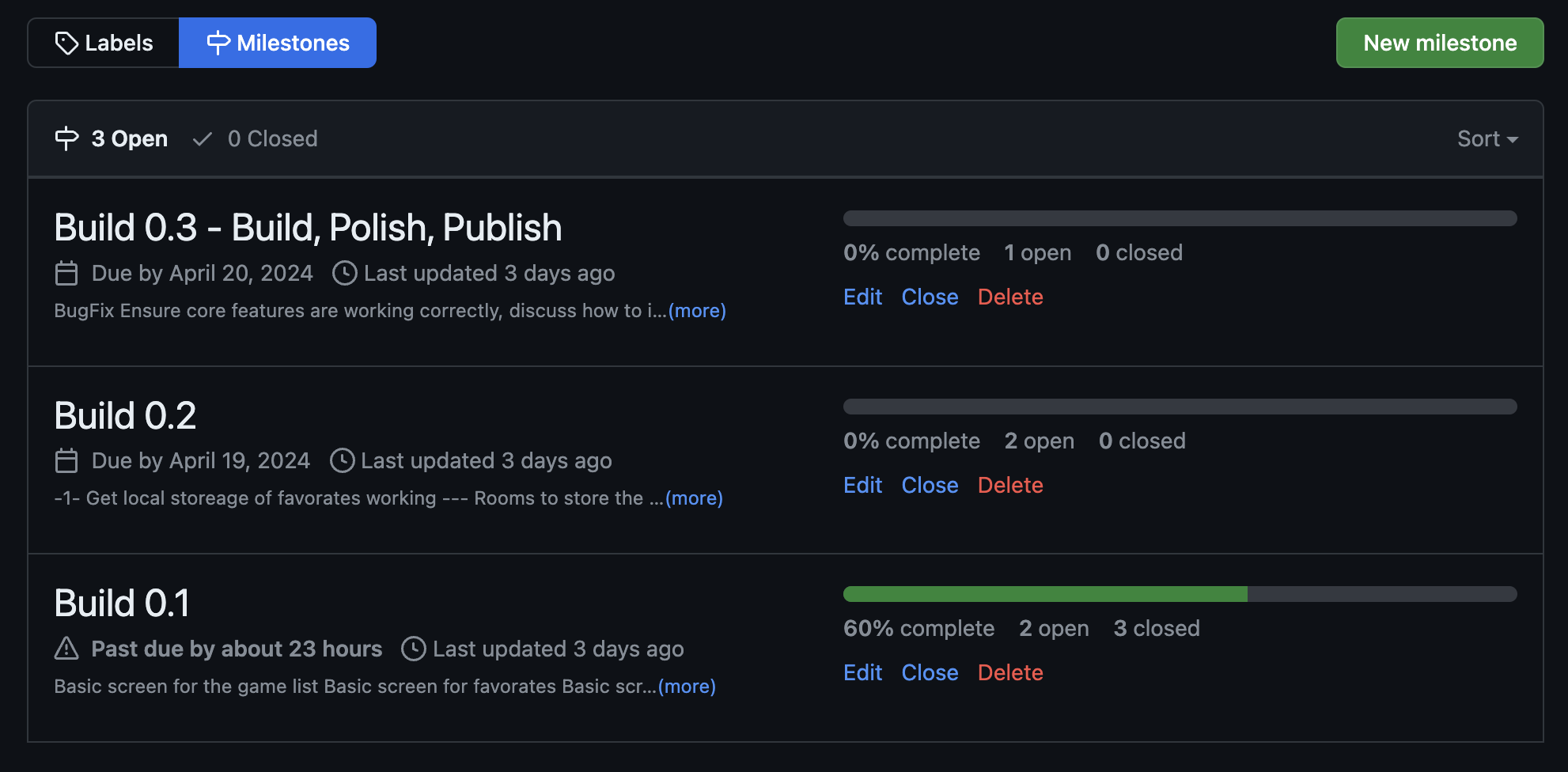This screenshot has height=772, width=1568.
Task: Click the milestone icon beside 3 Open
Action: point(66,138)
